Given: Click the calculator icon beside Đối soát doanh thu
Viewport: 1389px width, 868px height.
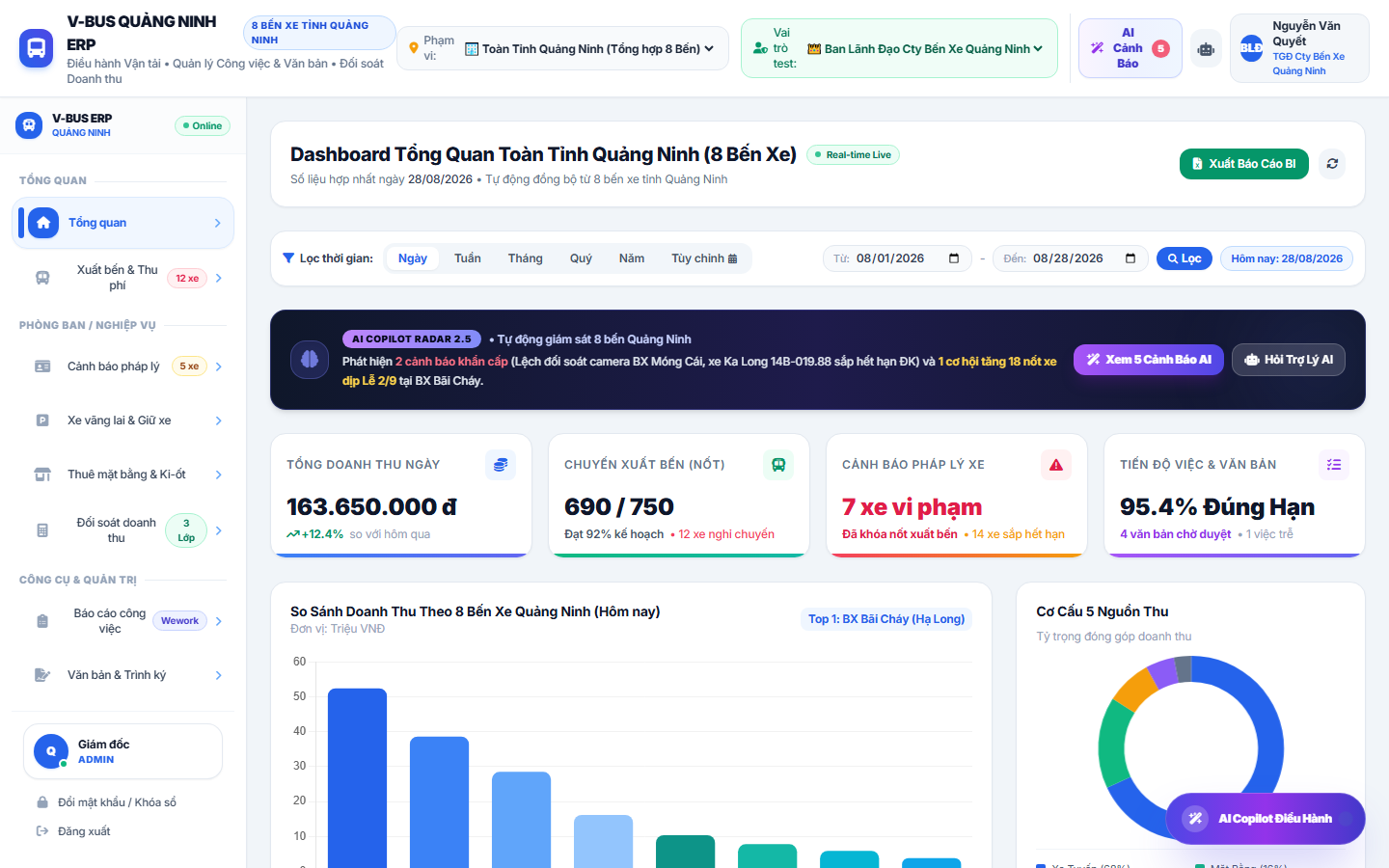Looking at the screenshot, I should pos(42,530).
